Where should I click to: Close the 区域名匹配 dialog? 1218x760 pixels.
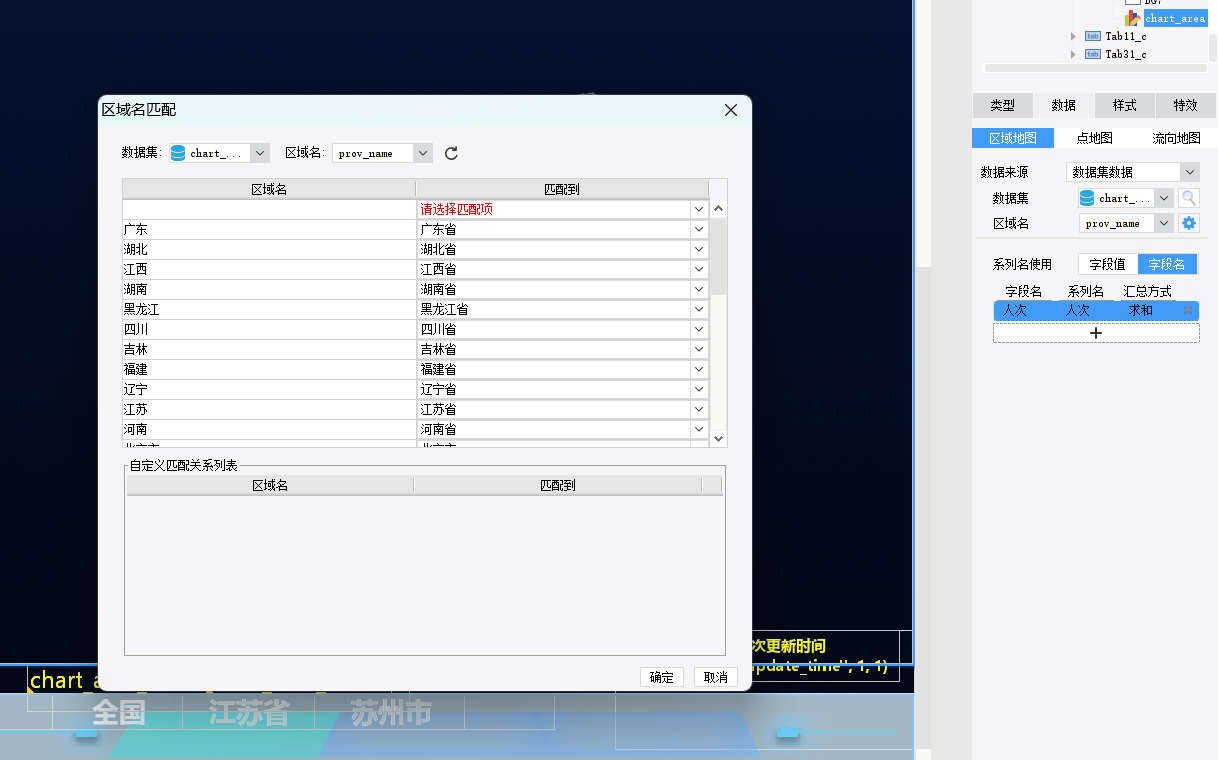pos(731,110)
